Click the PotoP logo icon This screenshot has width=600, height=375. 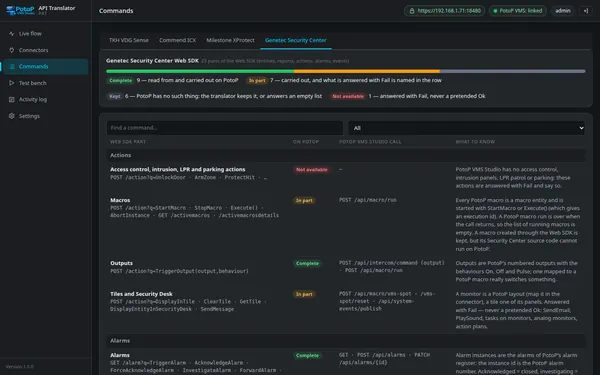[x=20, y=10]
